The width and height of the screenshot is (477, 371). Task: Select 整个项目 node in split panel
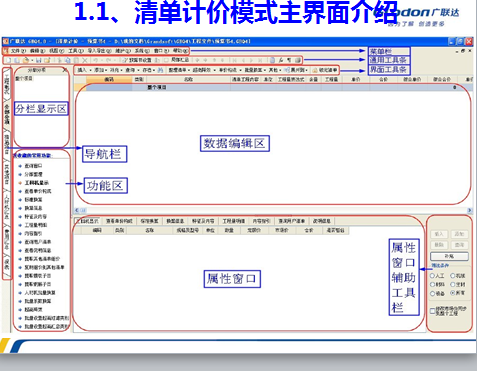24,78
